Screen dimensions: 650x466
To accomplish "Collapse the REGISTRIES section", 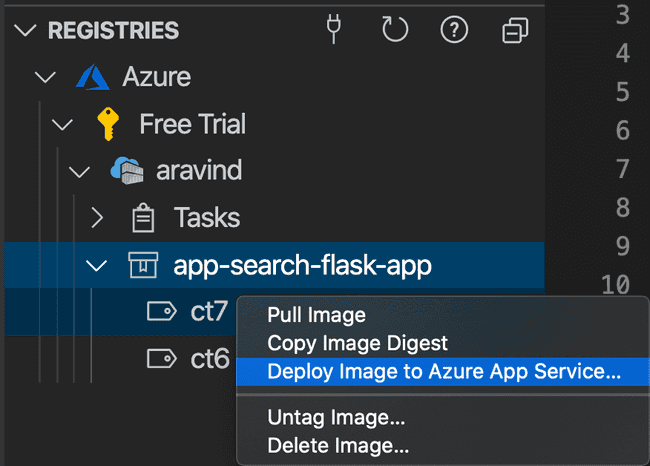I will 26,31.
